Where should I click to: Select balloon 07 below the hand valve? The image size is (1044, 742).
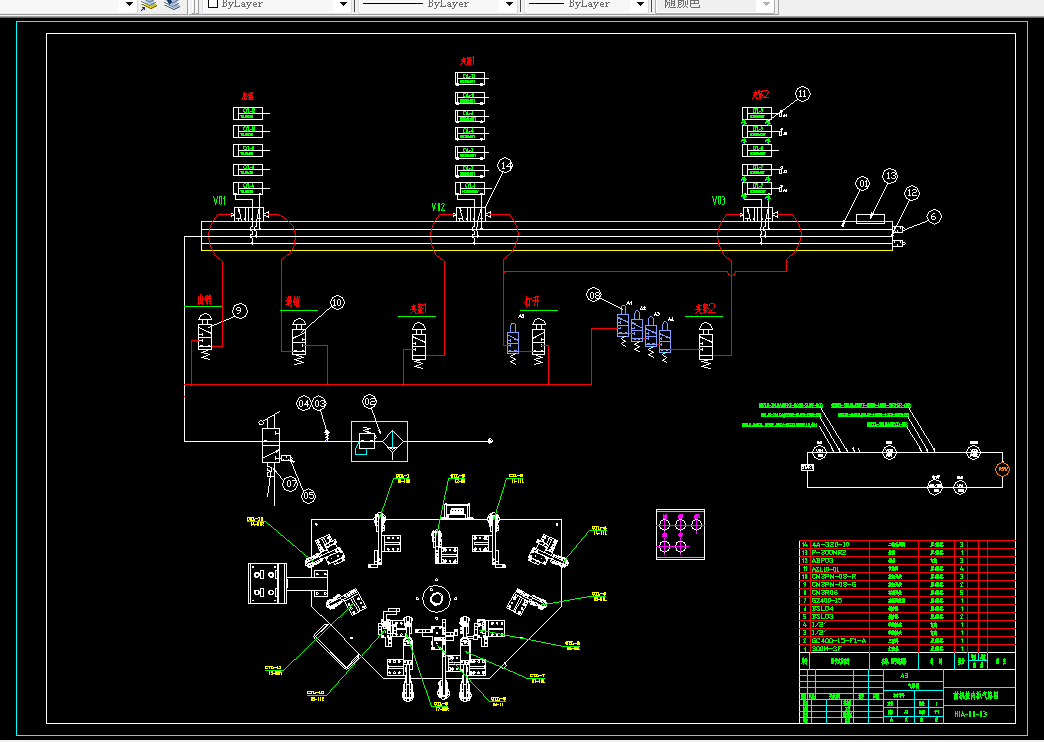[x=290, y=484]
